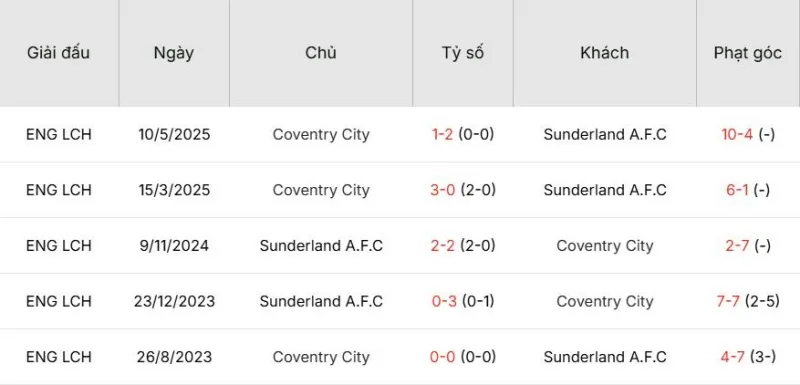Click Coventry City home team on 15/3/2025
Viewport: 800px width, 385px height.
(x=321, y=190)
